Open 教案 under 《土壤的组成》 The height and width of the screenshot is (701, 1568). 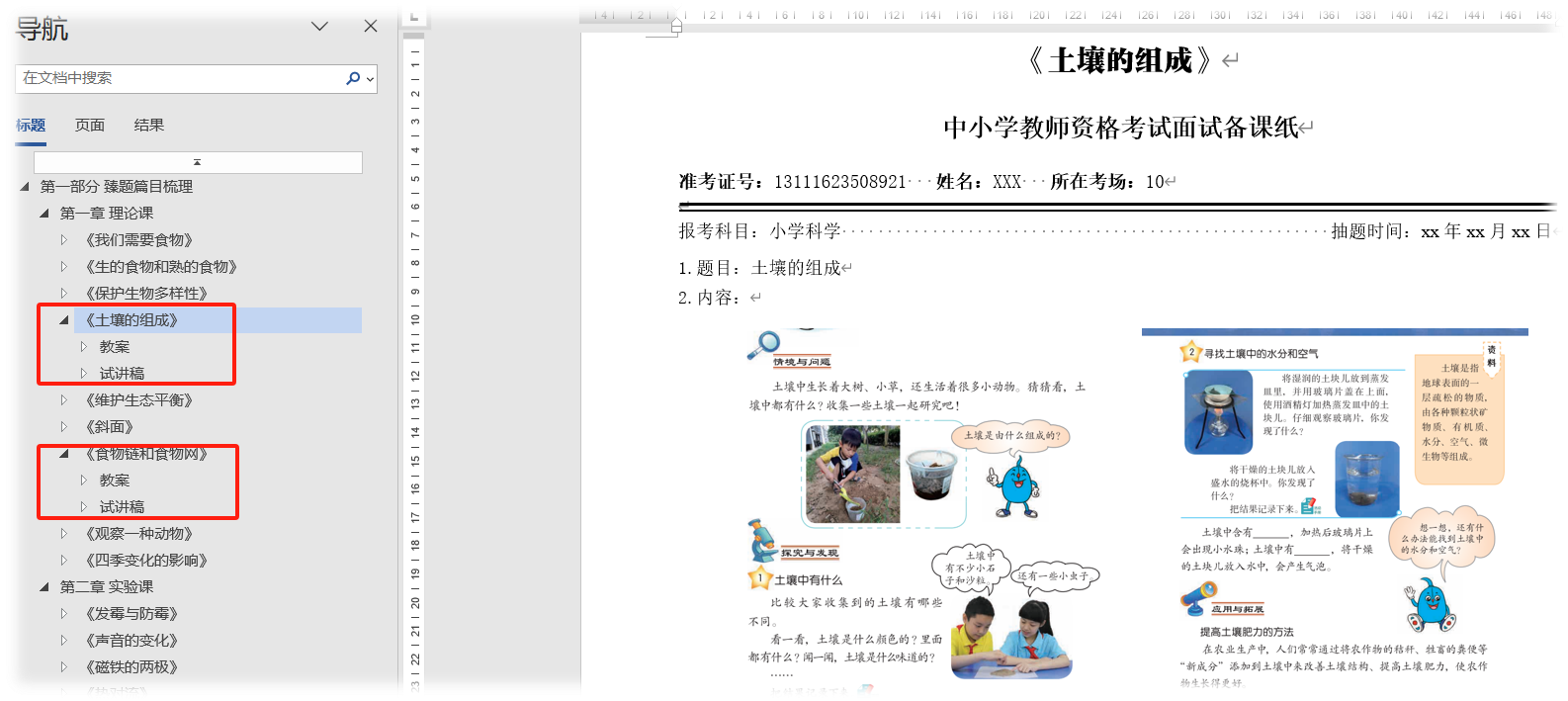pyautogui.click(x=115, y=346)
